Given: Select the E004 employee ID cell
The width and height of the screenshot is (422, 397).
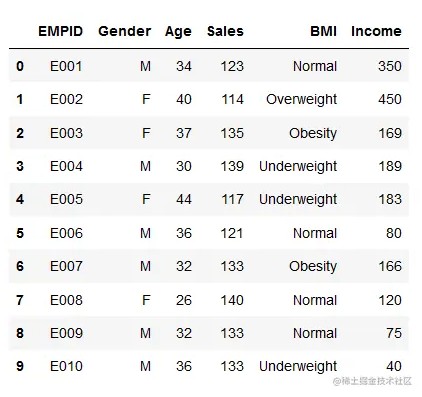Looking at the screenshot, I should point(66,166).
